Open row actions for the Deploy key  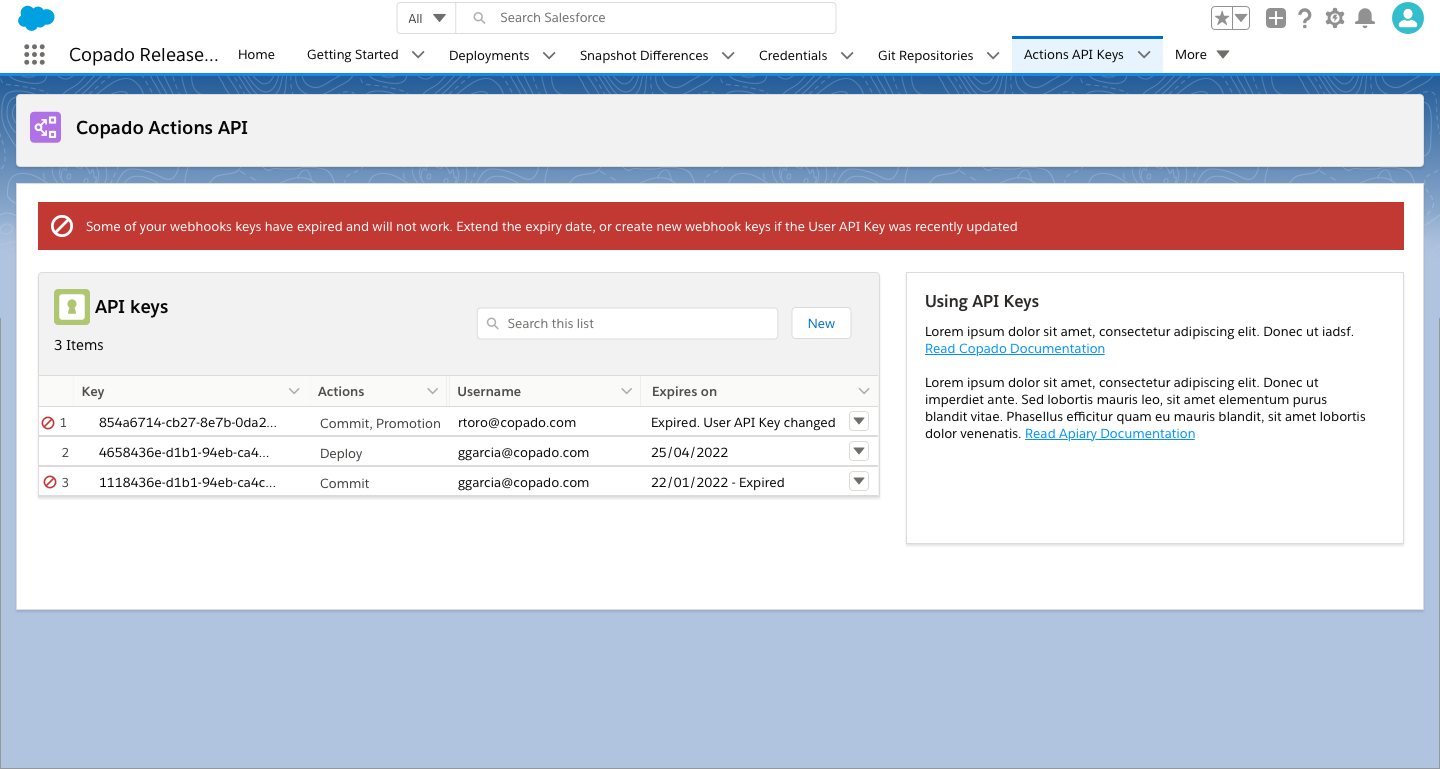click(859, 451)
